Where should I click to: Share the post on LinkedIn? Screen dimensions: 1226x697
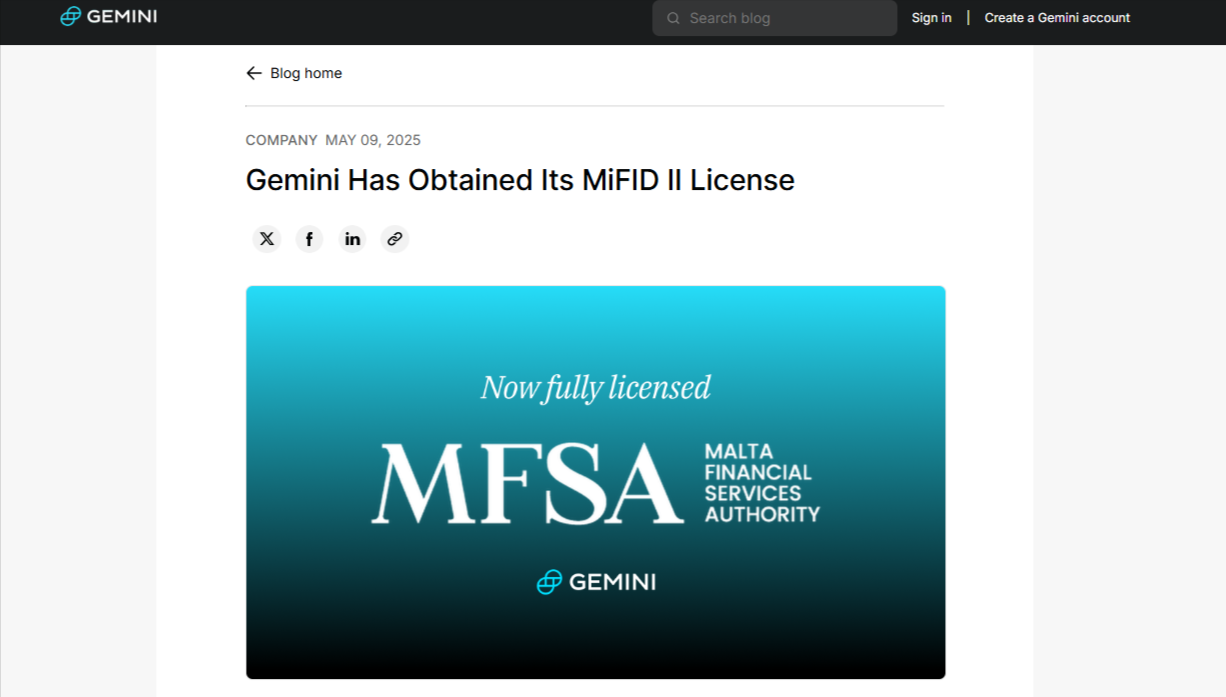click(352, 239)
